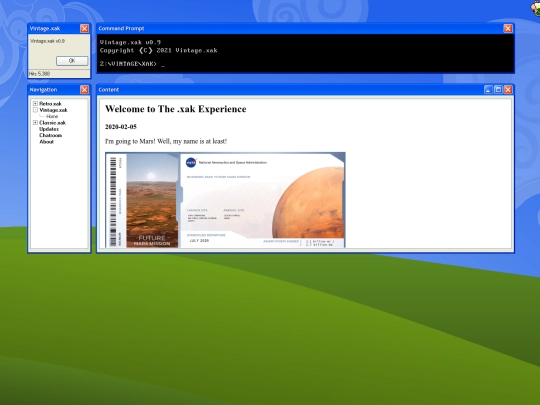Select Retro.xak in the Navigation tree
Image resolution: width=540 pixels, height=405 pixels.
click(x=50, y=103)
